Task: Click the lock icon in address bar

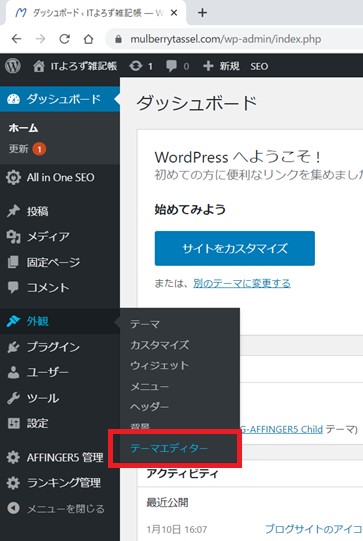Action: (118, 39)
